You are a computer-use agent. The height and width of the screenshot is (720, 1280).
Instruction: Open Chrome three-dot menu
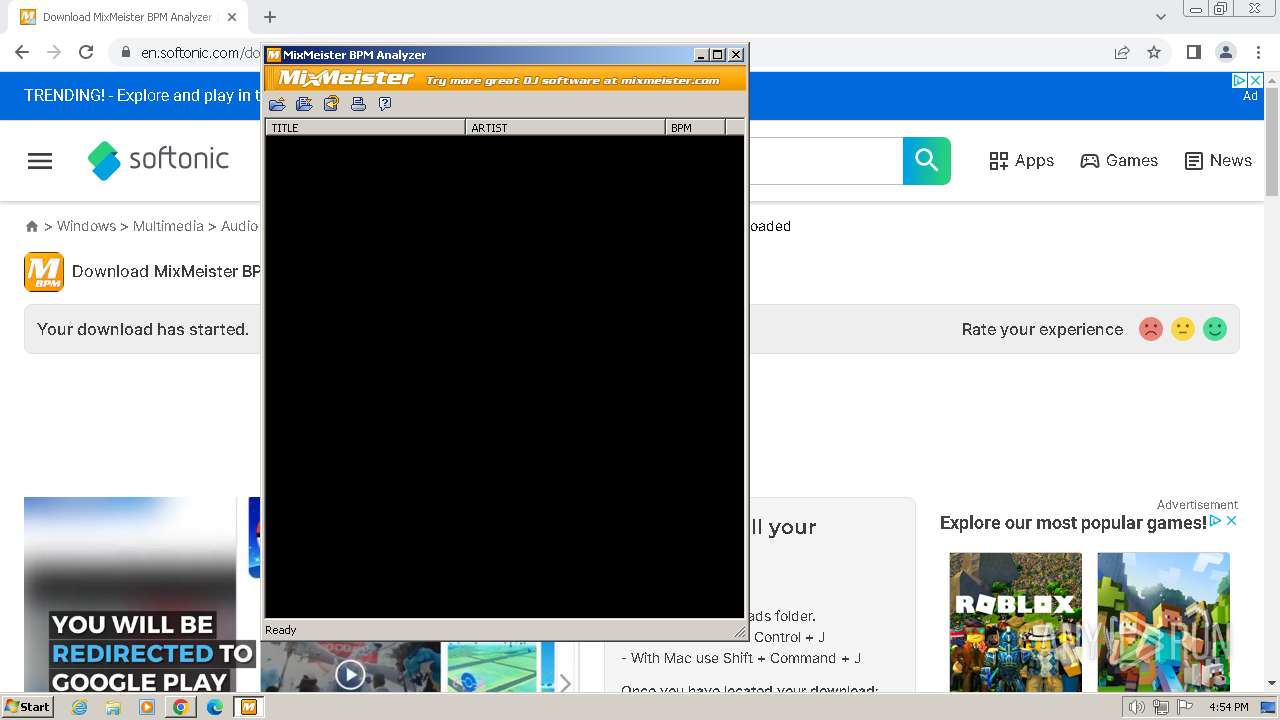click(x=1258, y=52)
